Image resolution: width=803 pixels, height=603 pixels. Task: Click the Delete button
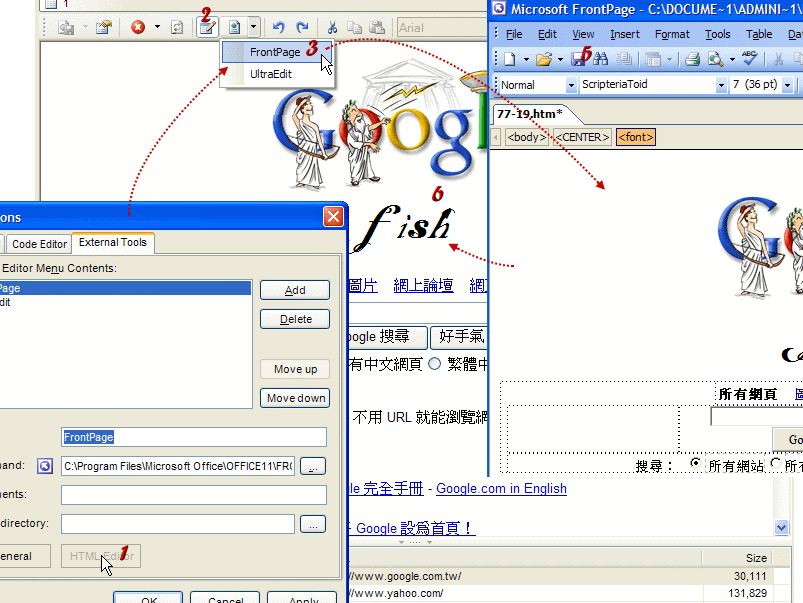coord(295,319)
